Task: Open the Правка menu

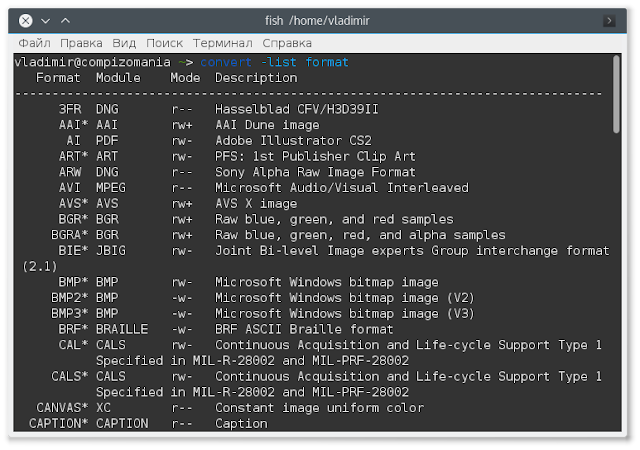Action: pos(81,43)
